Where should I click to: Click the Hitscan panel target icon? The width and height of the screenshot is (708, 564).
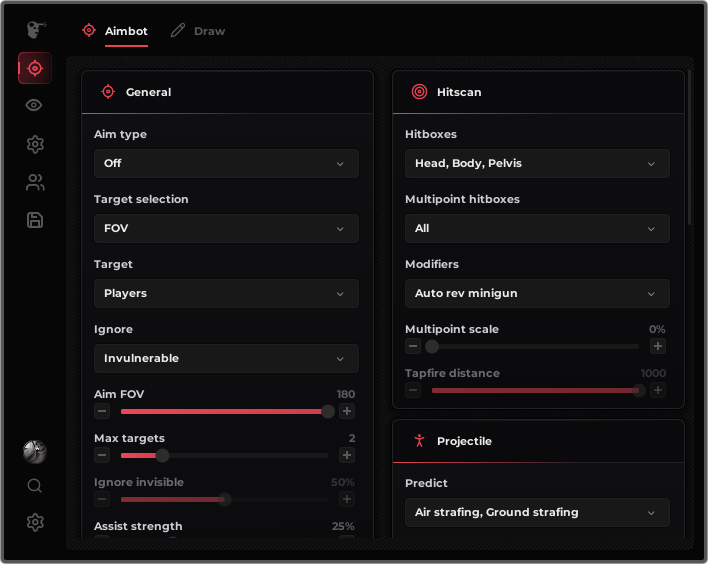[419, 92]
